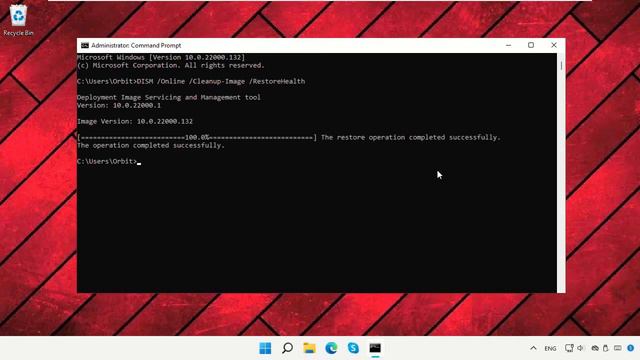Launch File Explorer from the taskbar

pos(309,348)
